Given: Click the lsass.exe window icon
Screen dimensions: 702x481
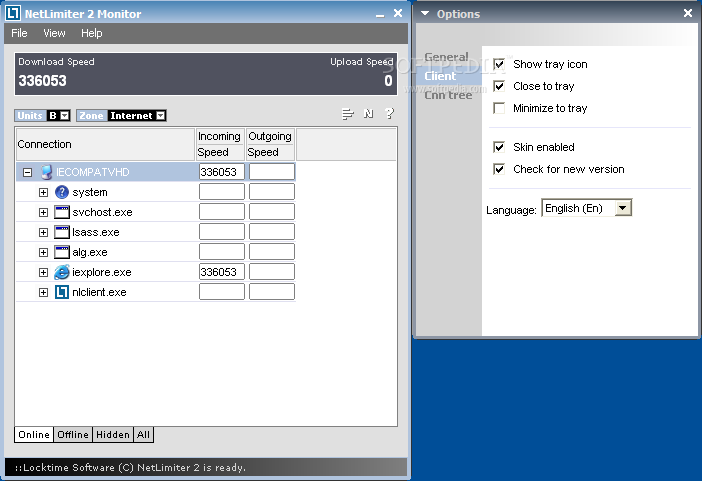Looking at the screenshot, I should (62, 232).
